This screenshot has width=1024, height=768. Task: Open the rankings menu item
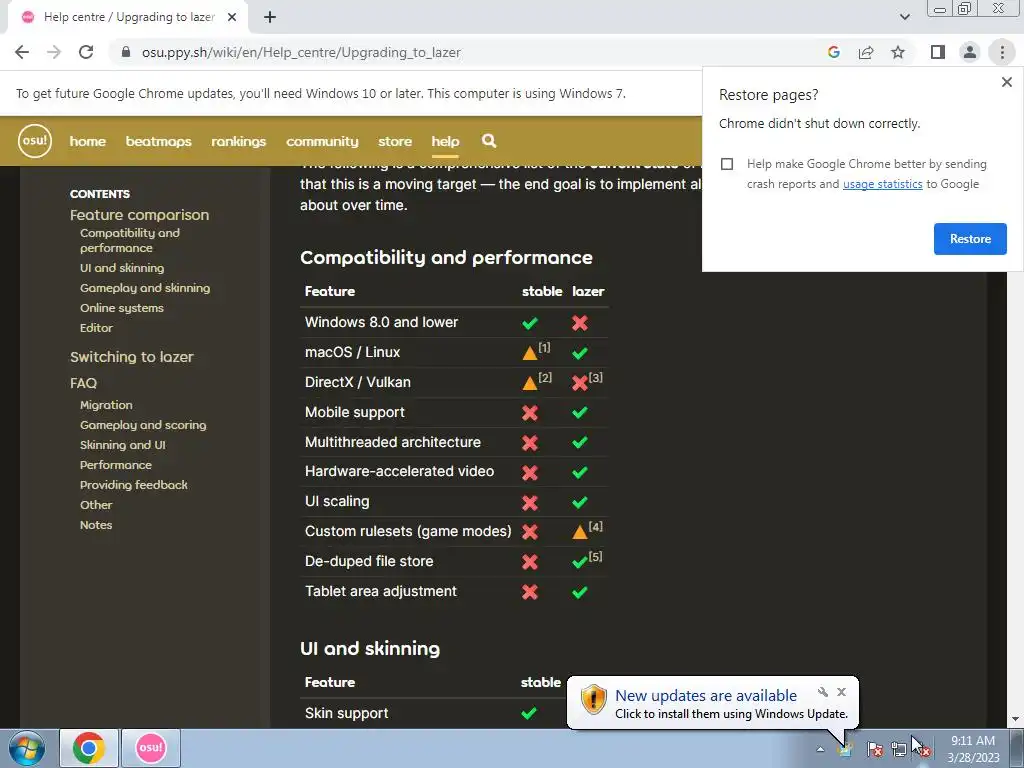pos(238,141)
